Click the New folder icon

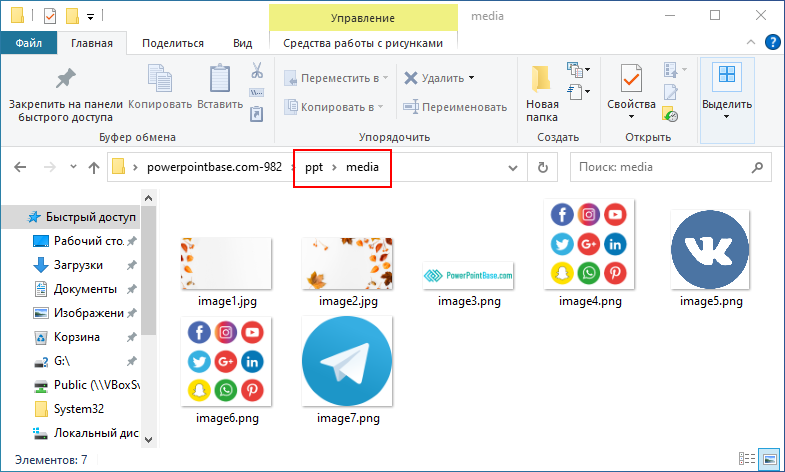[x=541, y=79]
